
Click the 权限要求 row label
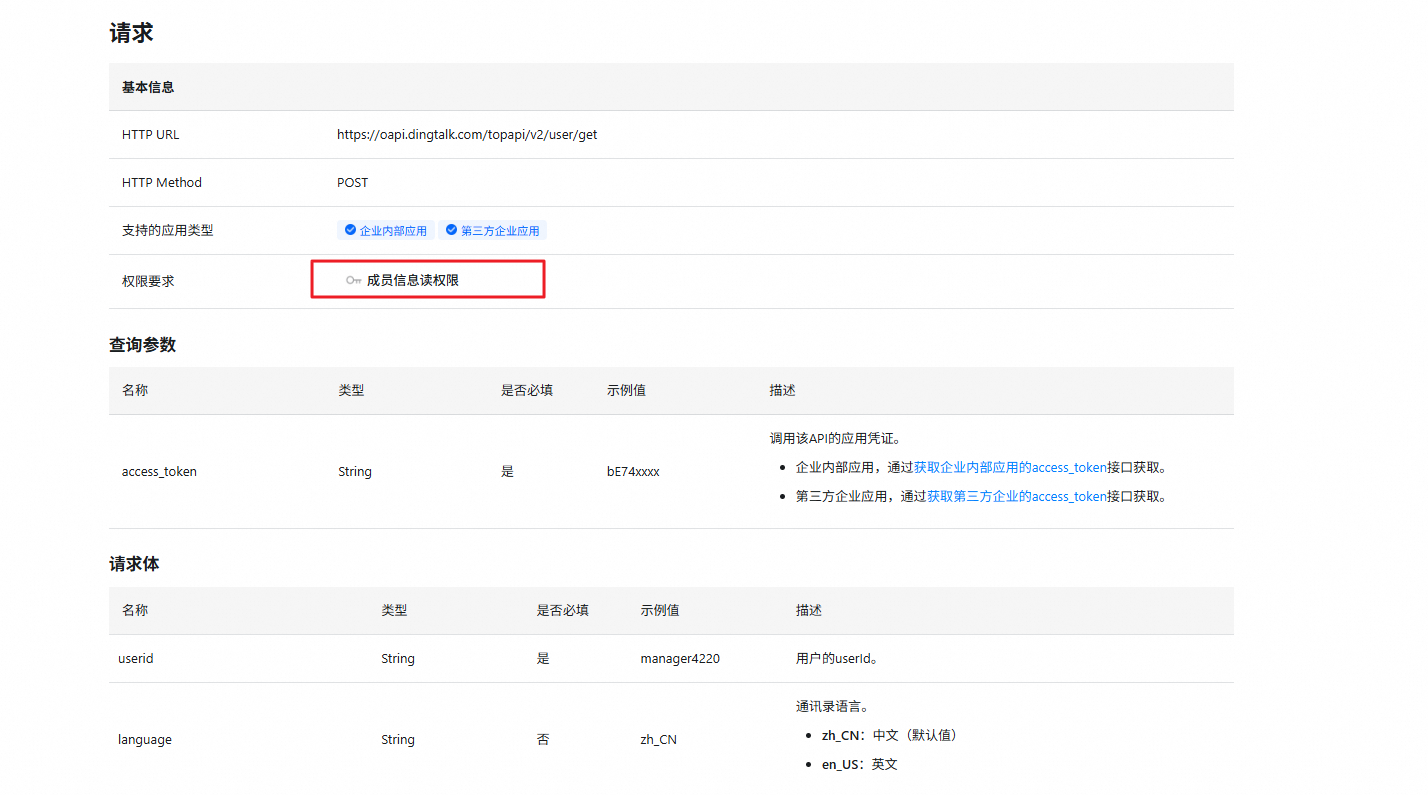tap(148, 281)
